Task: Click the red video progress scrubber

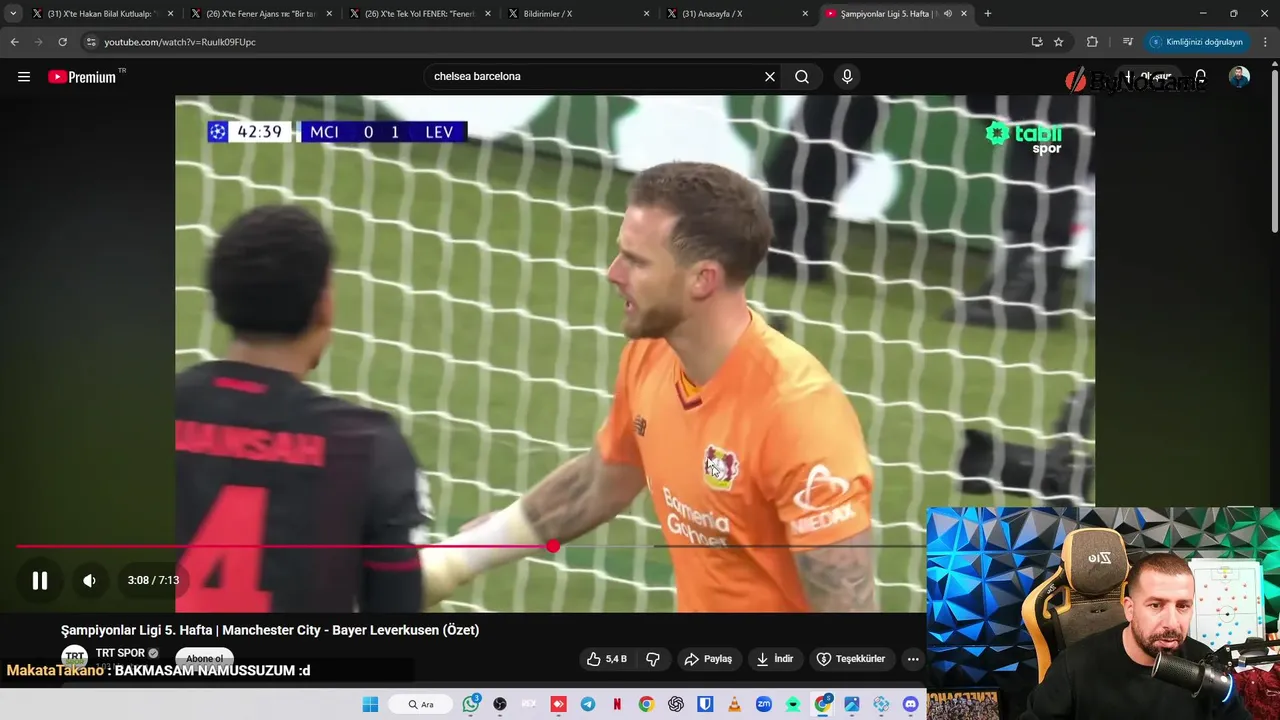Action: pyautogui.click(x=553, y=546)
